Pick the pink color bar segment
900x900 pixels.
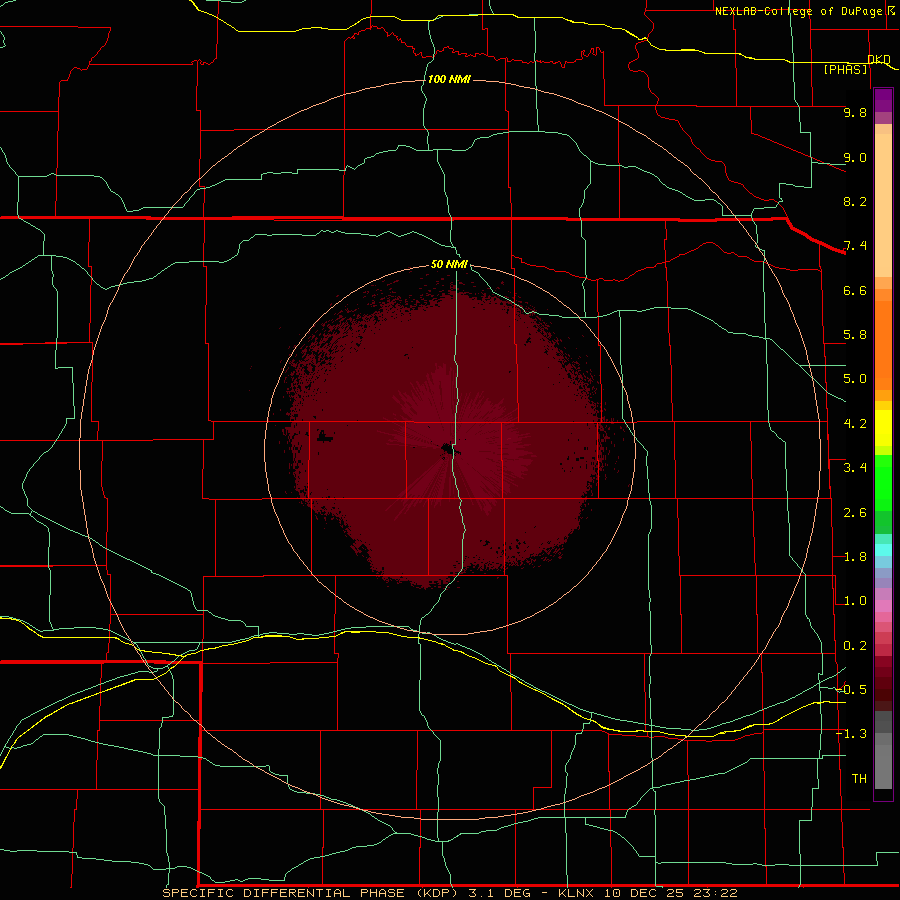click(x=883, y=606)
